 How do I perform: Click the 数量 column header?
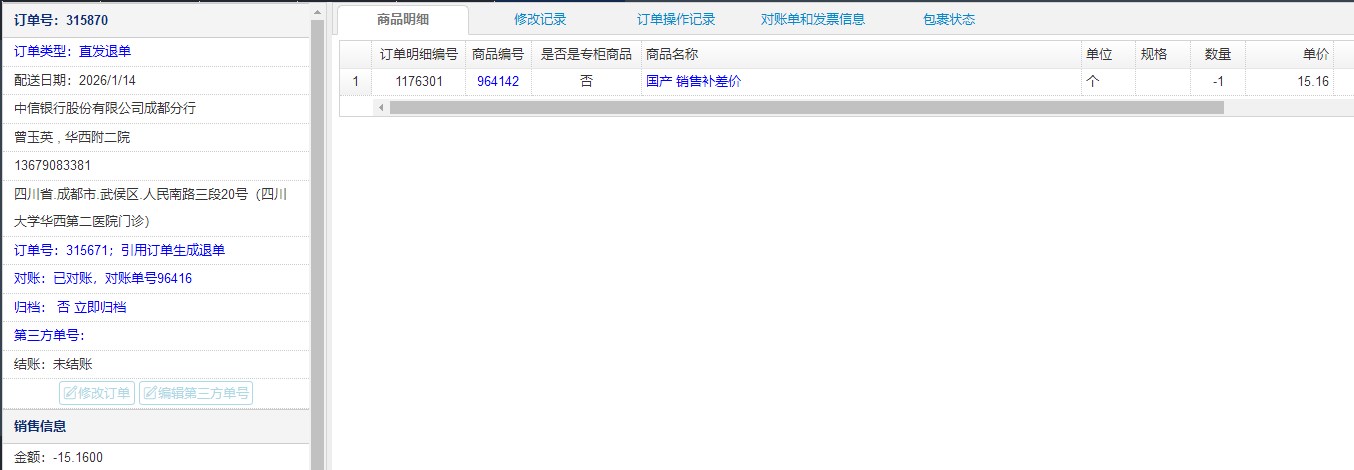(x=1217, y=54)
